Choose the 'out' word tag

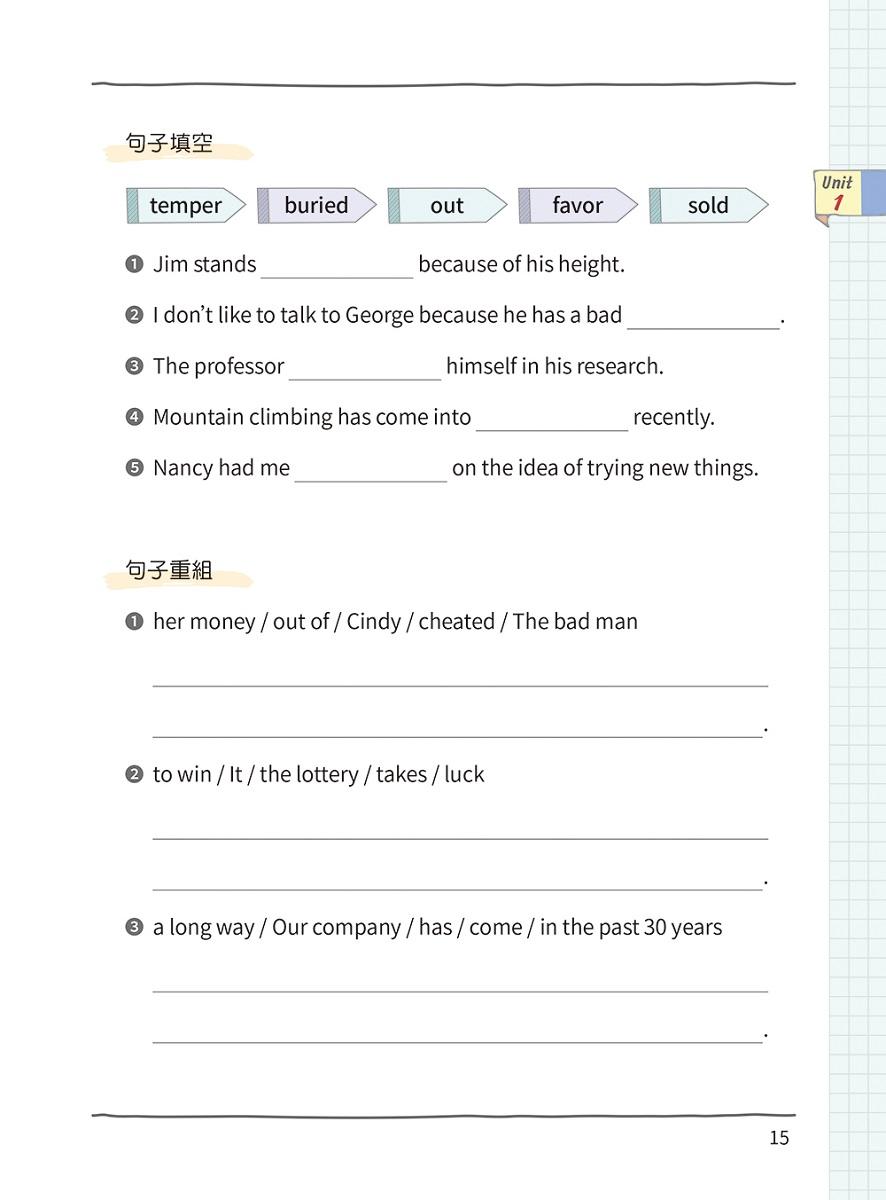[447, 206]
